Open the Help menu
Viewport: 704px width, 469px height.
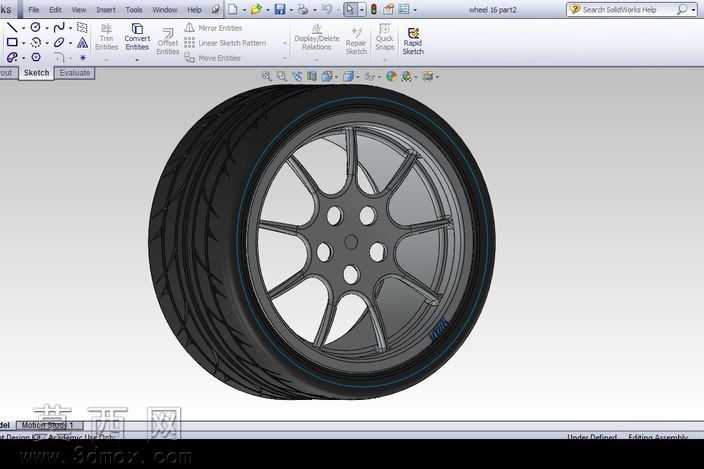(194, 9)
